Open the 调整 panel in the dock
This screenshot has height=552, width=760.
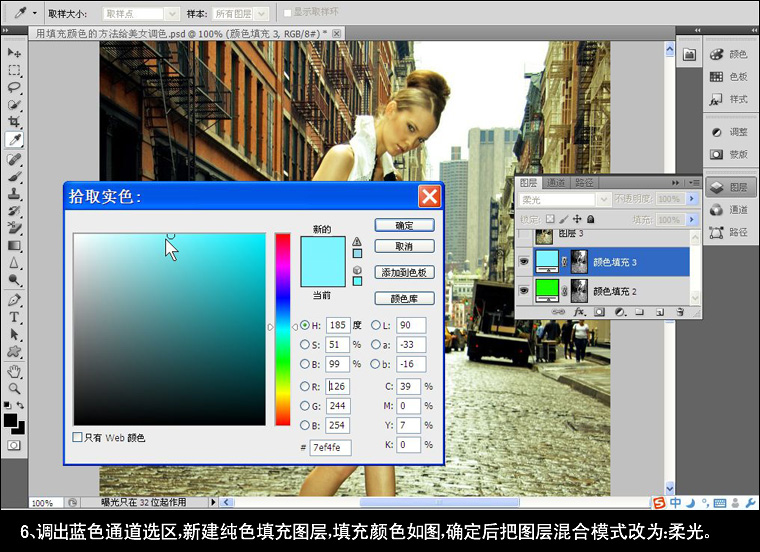pos(729,132)
